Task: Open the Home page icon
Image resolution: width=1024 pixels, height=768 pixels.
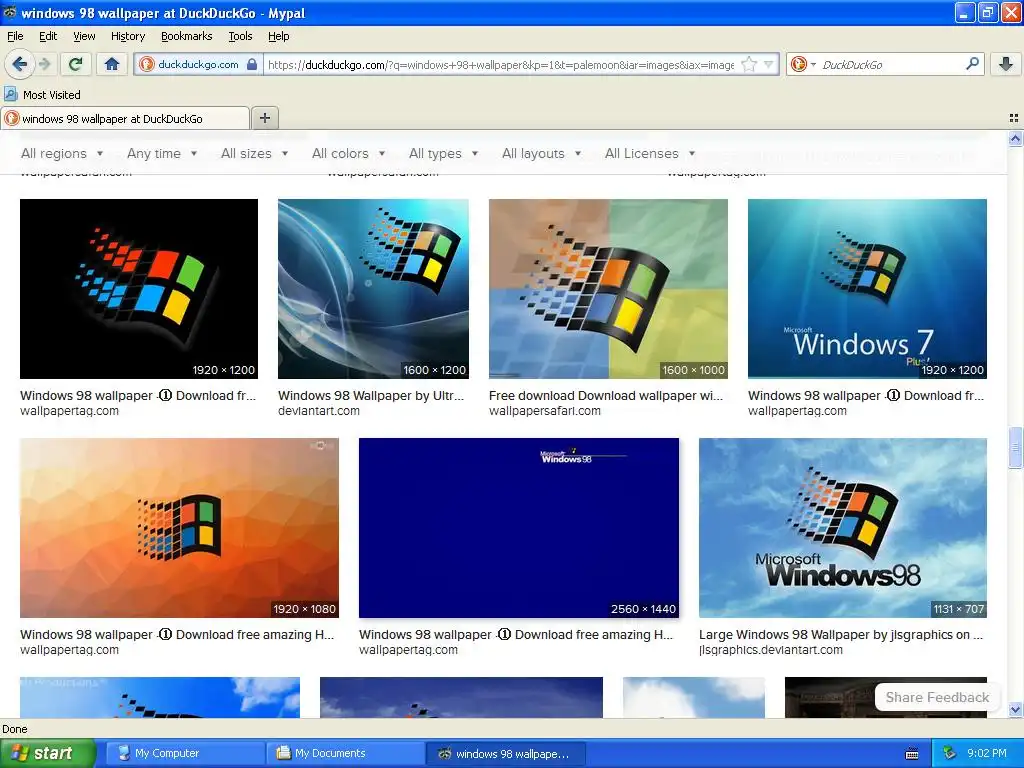Action: (112, 64)
